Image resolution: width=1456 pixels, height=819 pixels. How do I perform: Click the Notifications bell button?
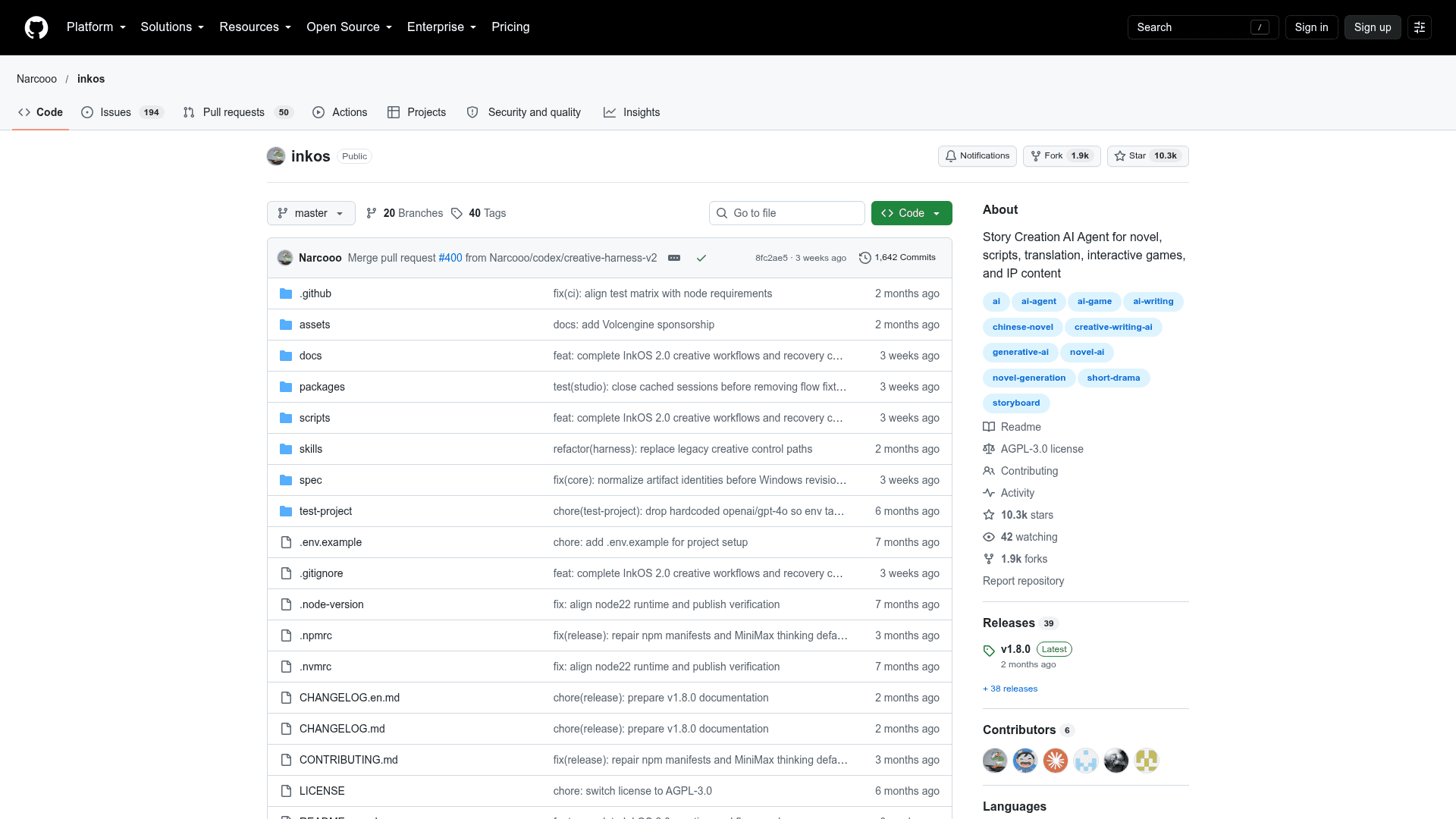point(977,156)
